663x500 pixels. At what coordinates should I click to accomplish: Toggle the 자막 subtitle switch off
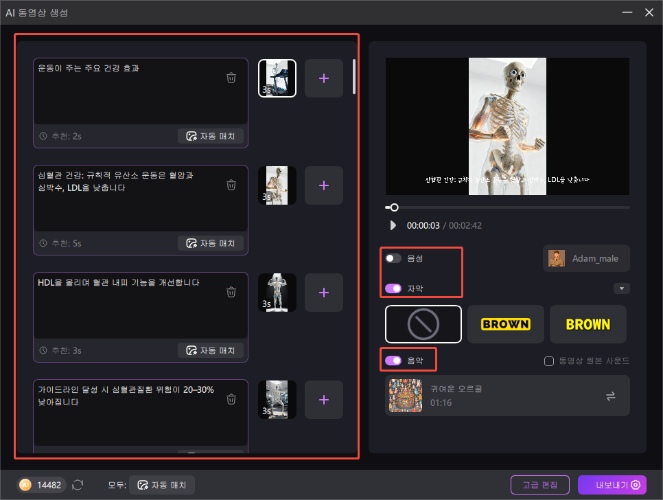pyautogui.click(x=393, y=288)
